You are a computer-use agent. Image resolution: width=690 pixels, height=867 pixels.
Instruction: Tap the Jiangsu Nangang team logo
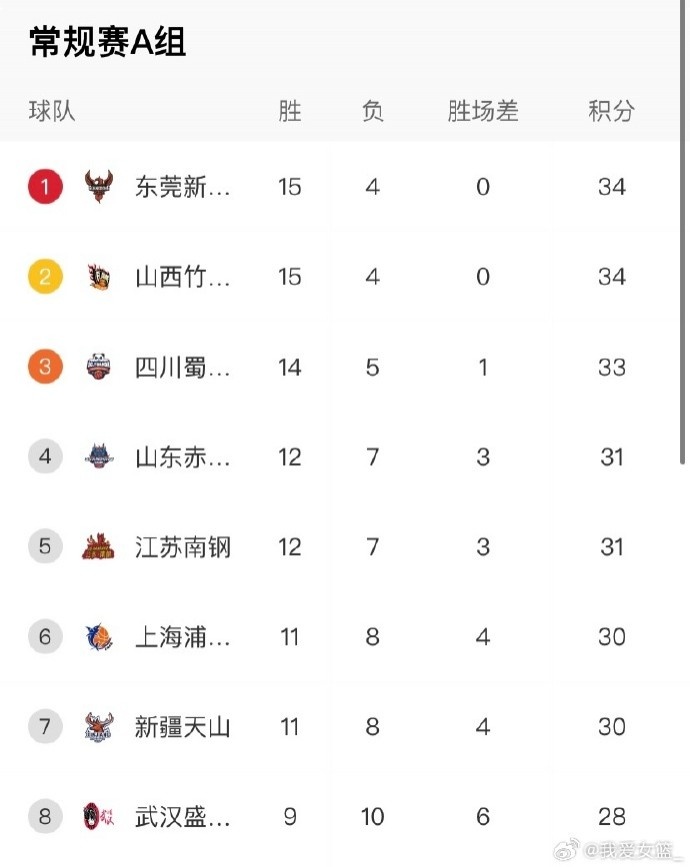(x=100, y=547)
